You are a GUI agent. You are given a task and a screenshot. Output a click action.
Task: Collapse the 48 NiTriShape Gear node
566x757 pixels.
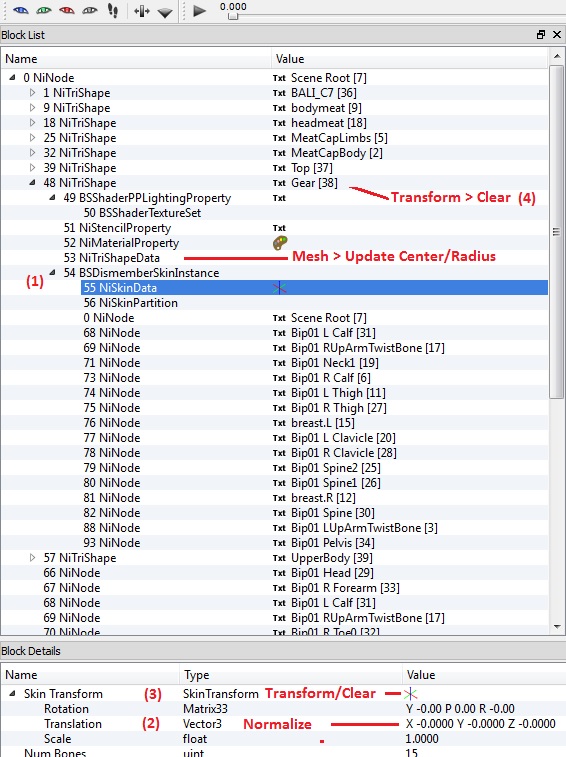pyautogui.click(x=32, y=182)
